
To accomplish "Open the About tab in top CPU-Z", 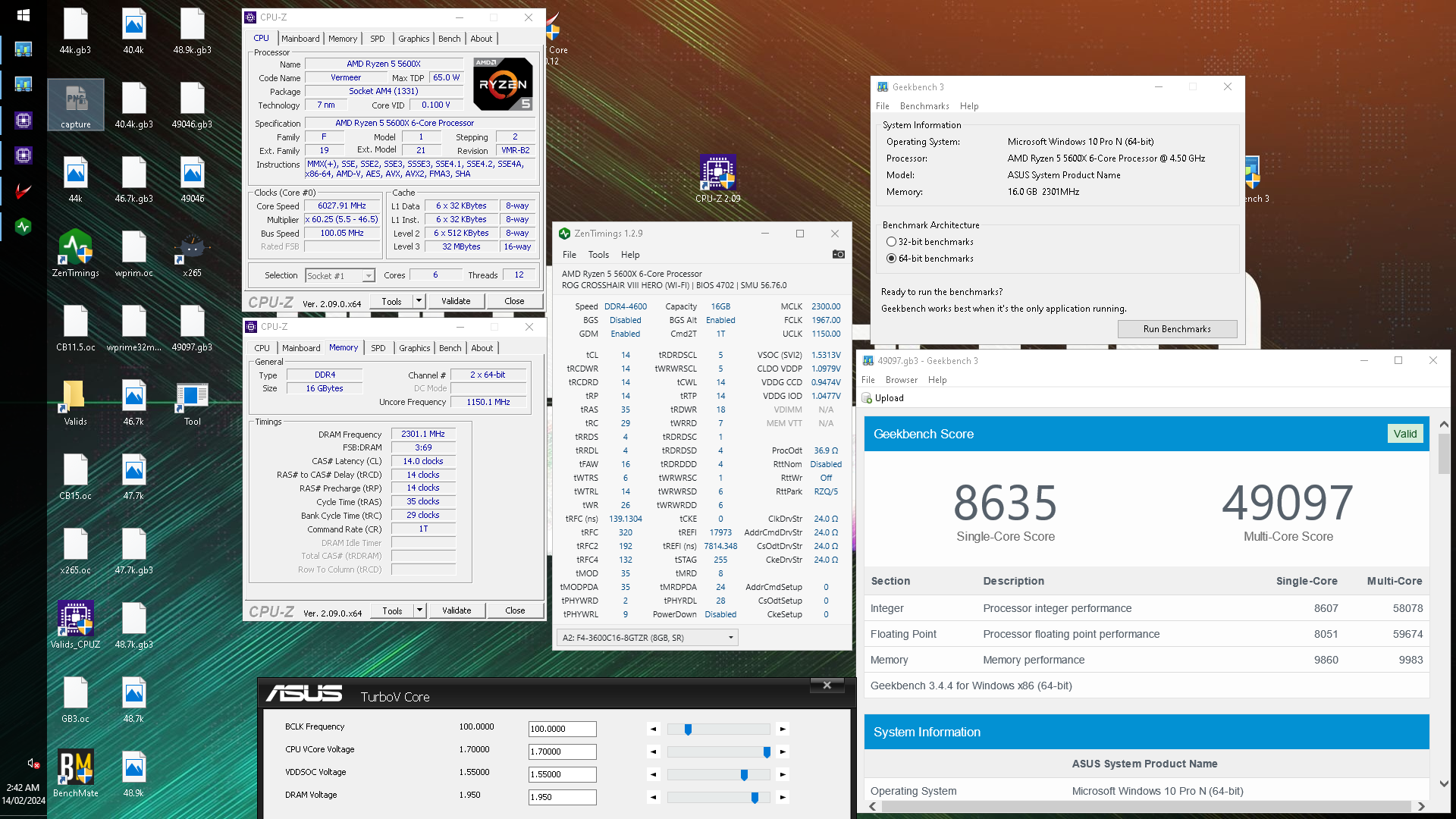I will [481, 39].
